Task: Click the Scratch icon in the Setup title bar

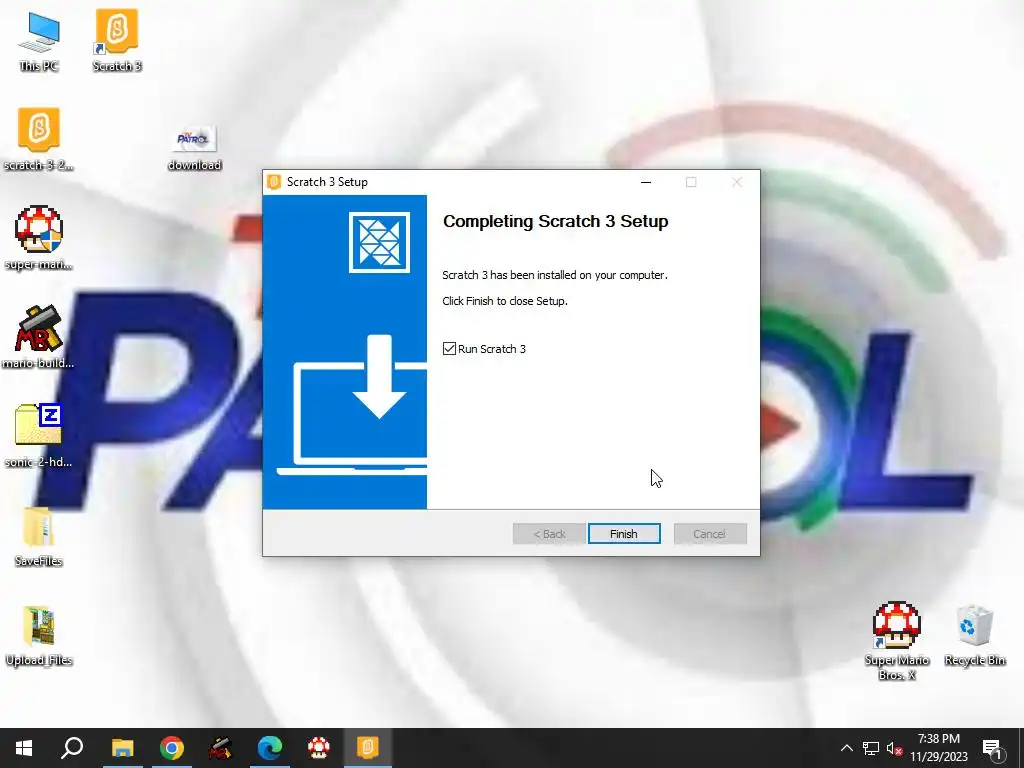Action: 274,182
